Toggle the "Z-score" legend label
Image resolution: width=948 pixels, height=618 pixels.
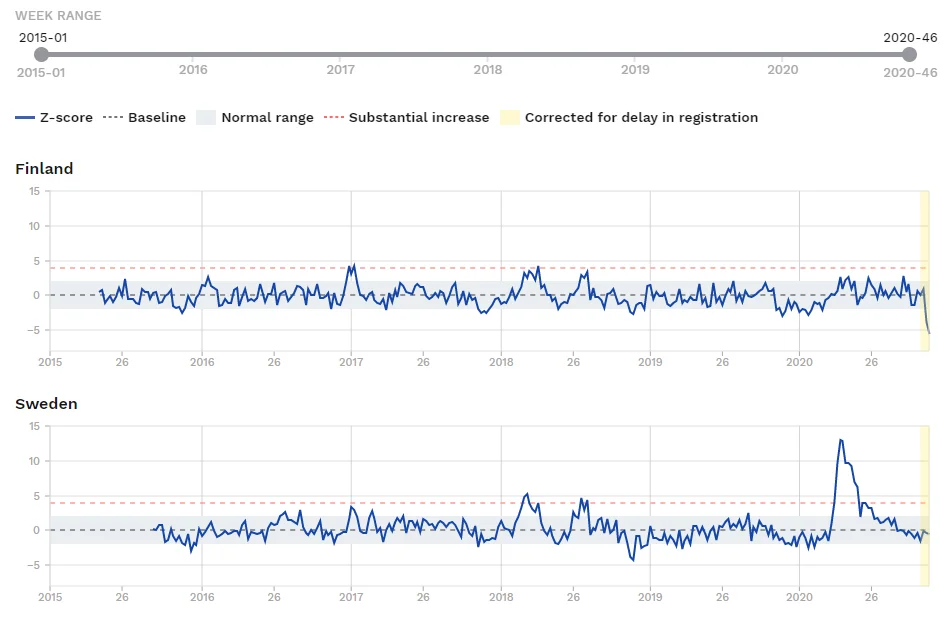pos(66,118)
